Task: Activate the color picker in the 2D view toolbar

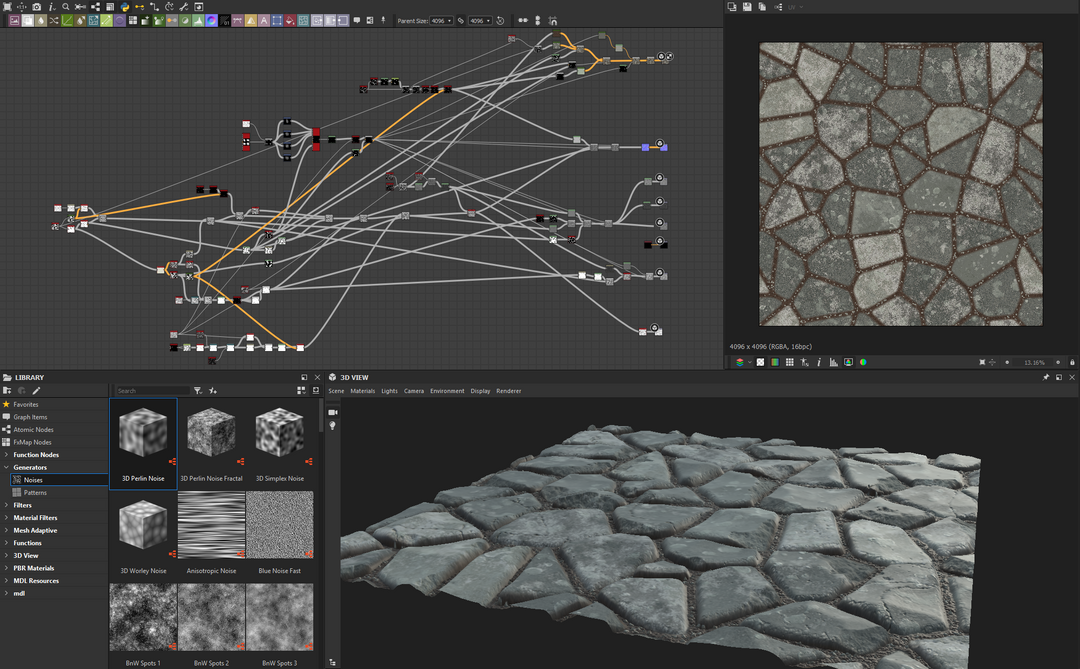Action: click(x=804, y=362)
